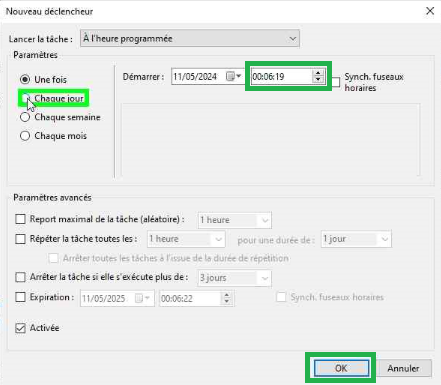Cancel with the Annuler button

403,368
